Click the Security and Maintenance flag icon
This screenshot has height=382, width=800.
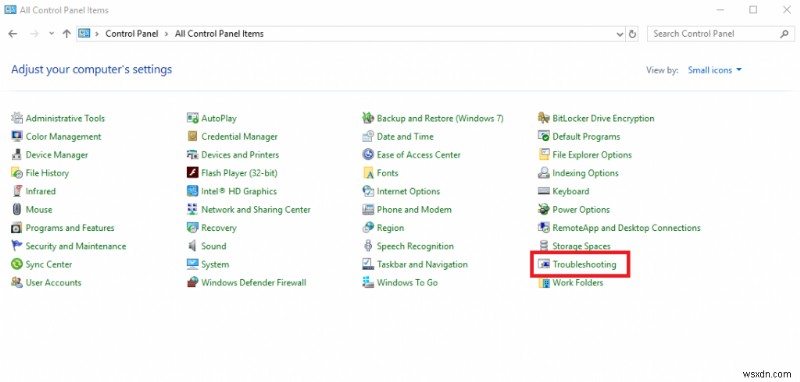(x=17, y=246)
